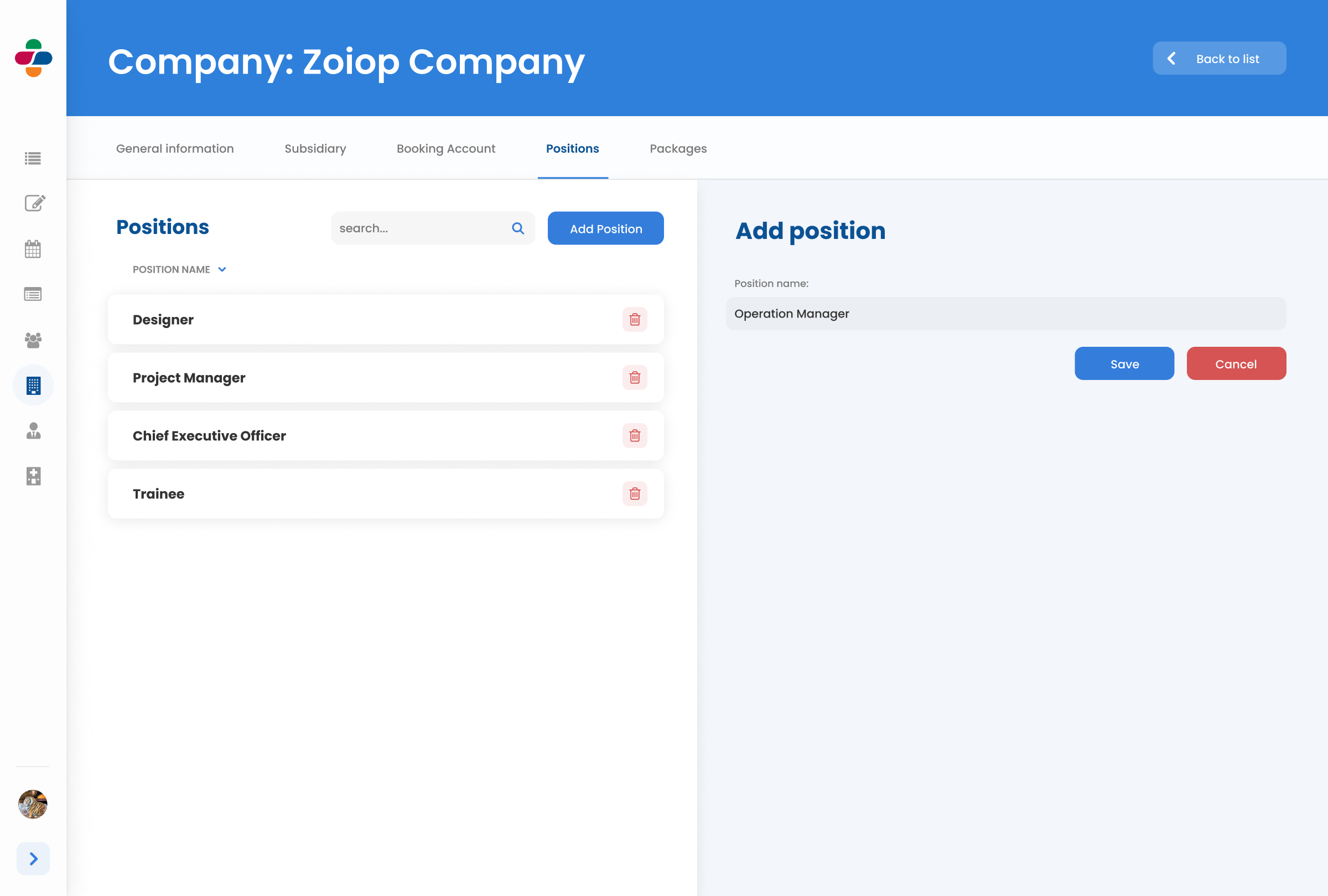Open the Packages tab

[678, 148]
